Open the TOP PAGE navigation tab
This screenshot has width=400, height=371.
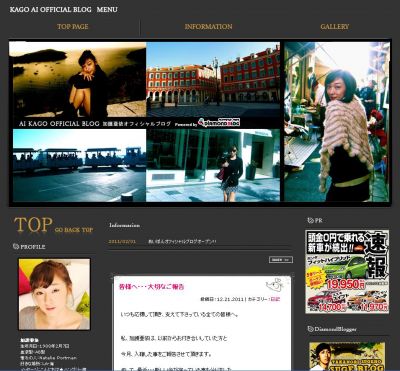73,27
